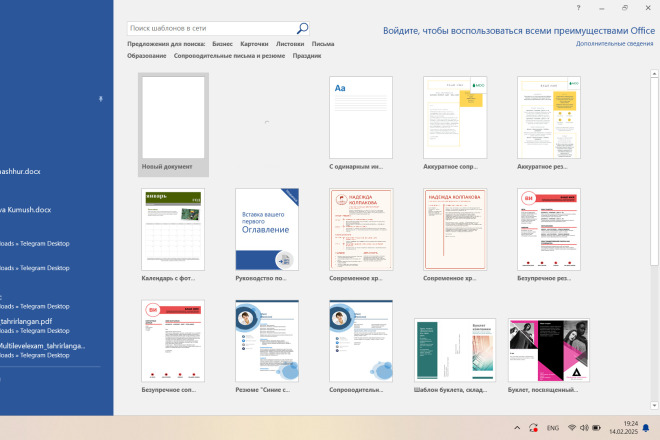Choose the Новый документ blank template
The height and width of the screenshot is (440, 660).
coord(173,124)
